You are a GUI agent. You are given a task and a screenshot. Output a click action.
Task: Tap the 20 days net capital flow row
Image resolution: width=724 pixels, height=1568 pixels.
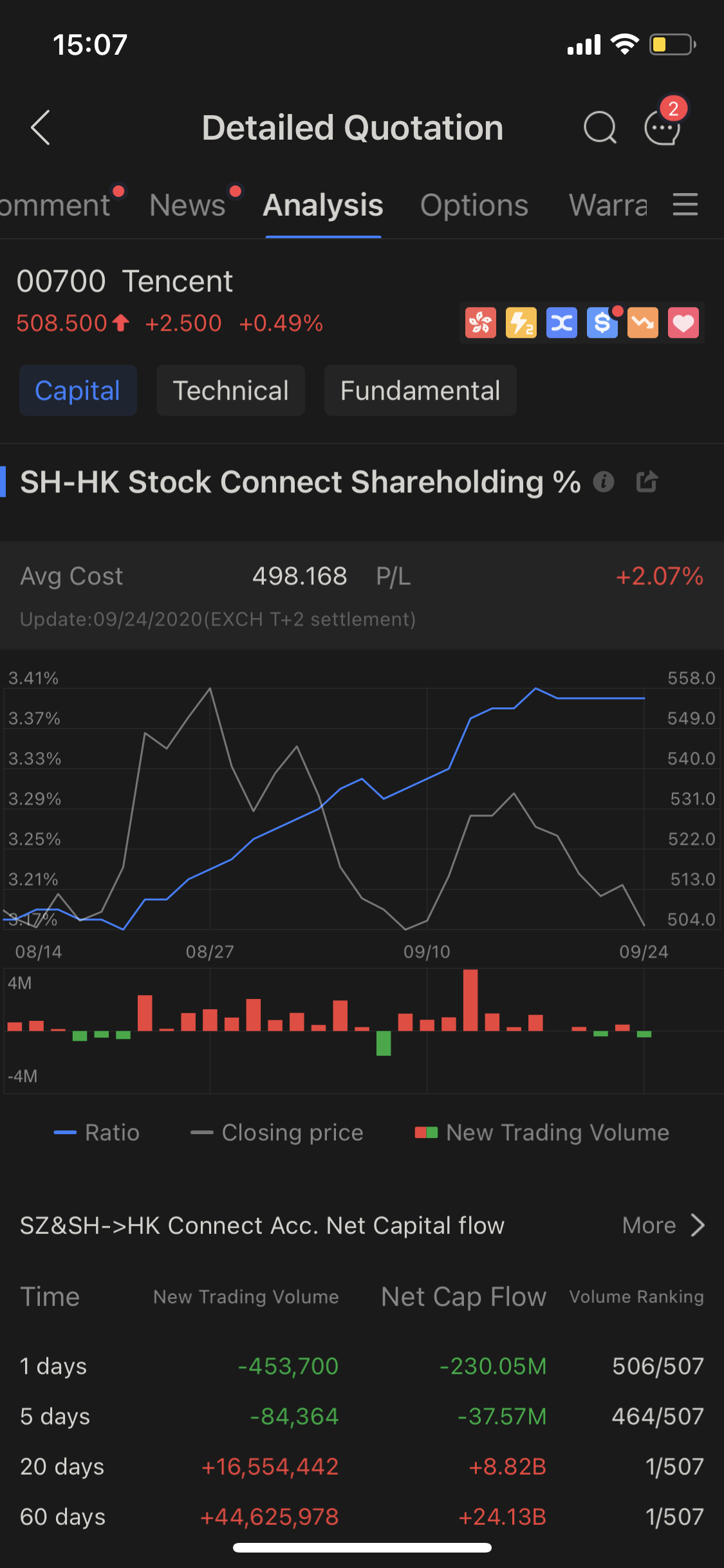(x=360, y=1466)
